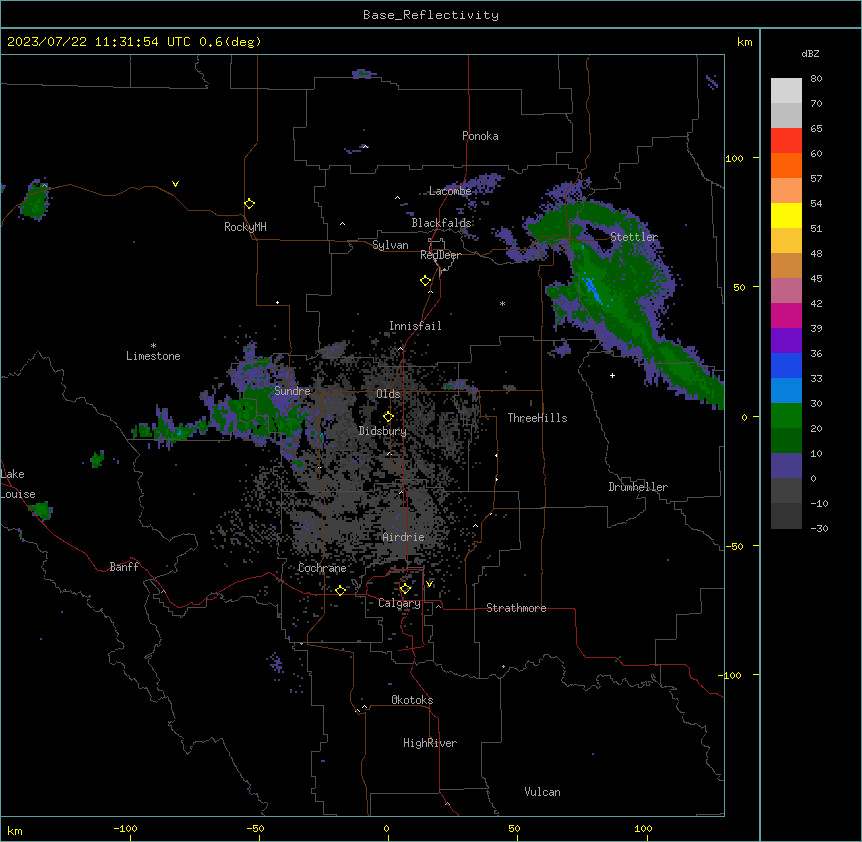This screenshot has height=842, width=862.
Task: Click the ThreeHills label
Action: 537,418
